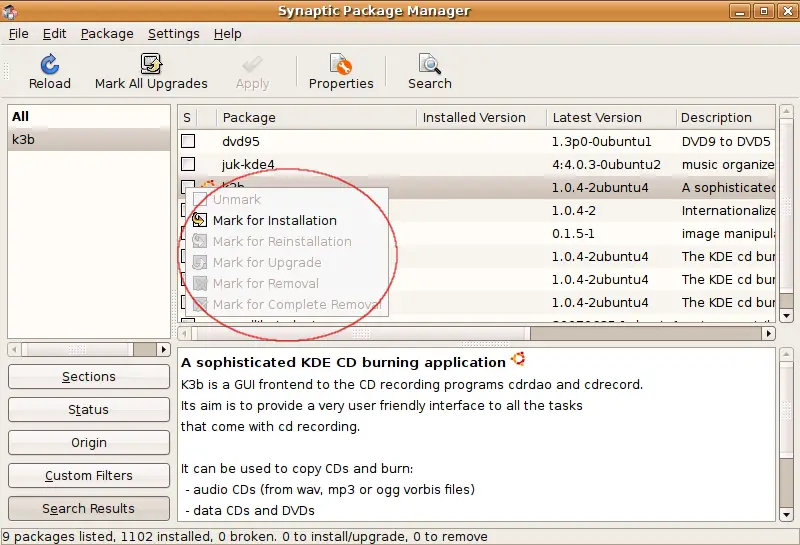Image resolution: width=800 pixels, height=545 pixels.
Task: Open the Help menu
Action: (x=228, y=34)
